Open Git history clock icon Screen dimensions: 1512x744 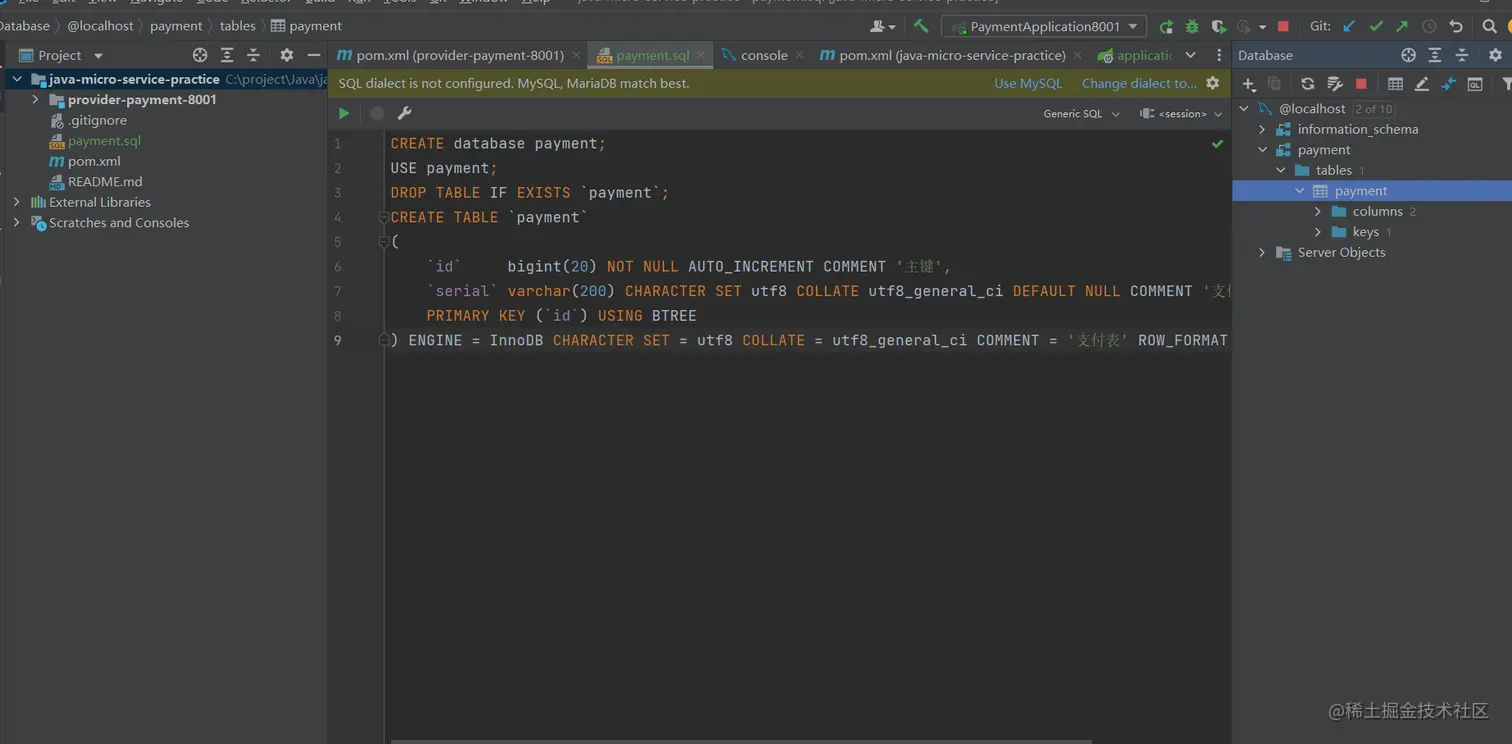(x=1429, y=27)
